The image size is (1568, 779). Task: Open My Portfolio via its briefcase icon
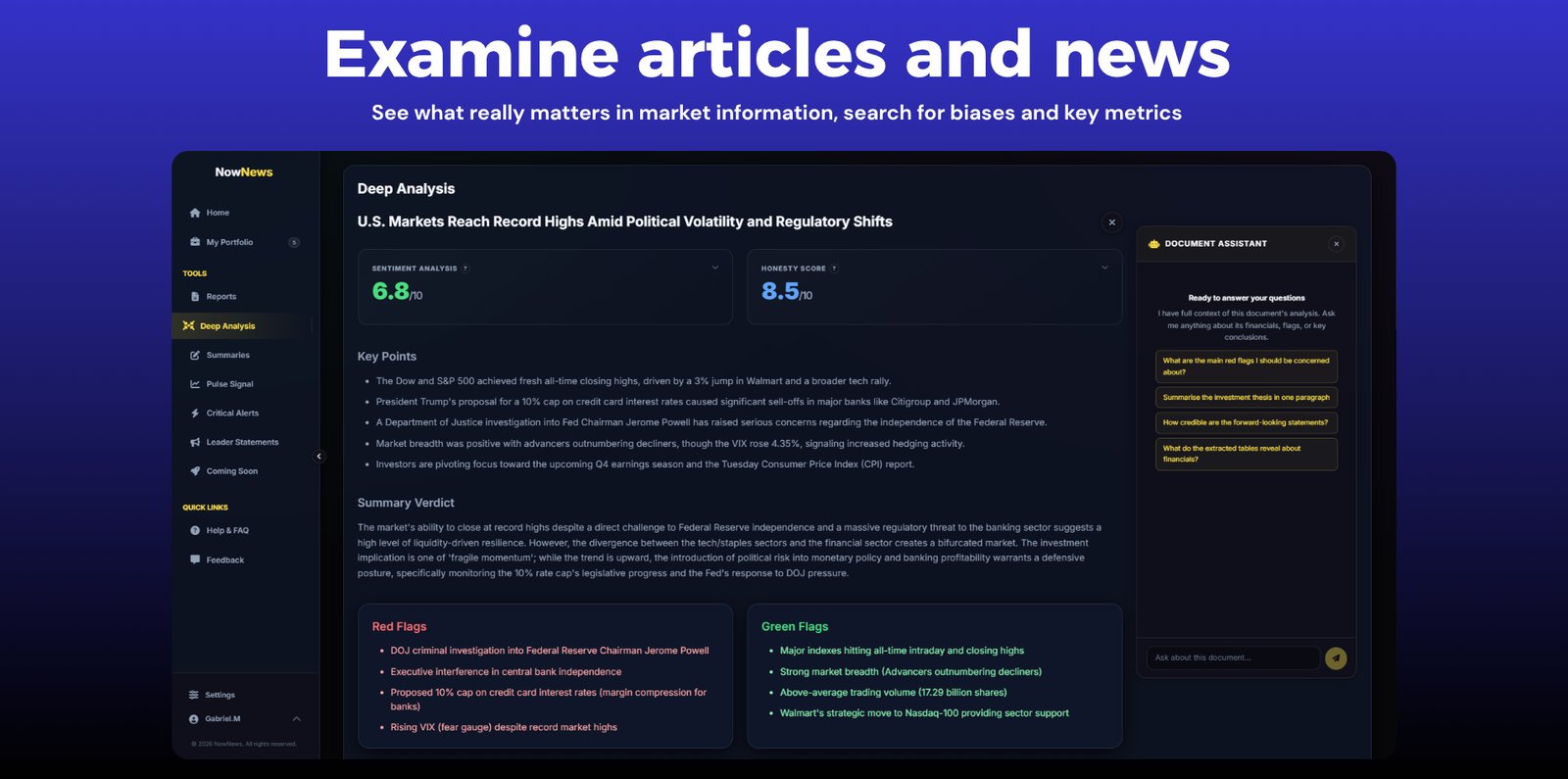(195, 242)
